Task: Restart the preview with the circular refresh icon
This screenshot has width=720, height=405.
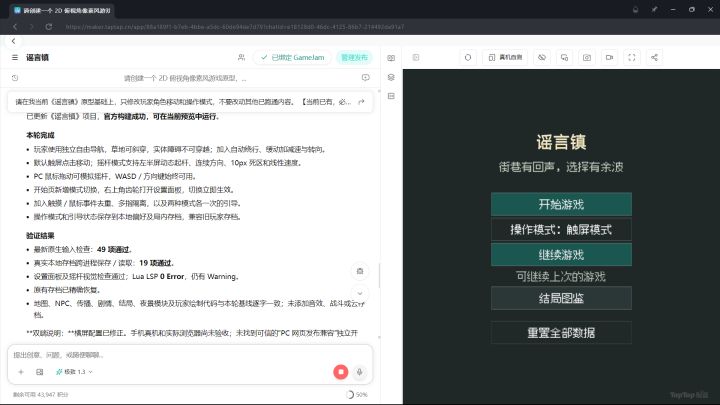Action: coord(468,57)
